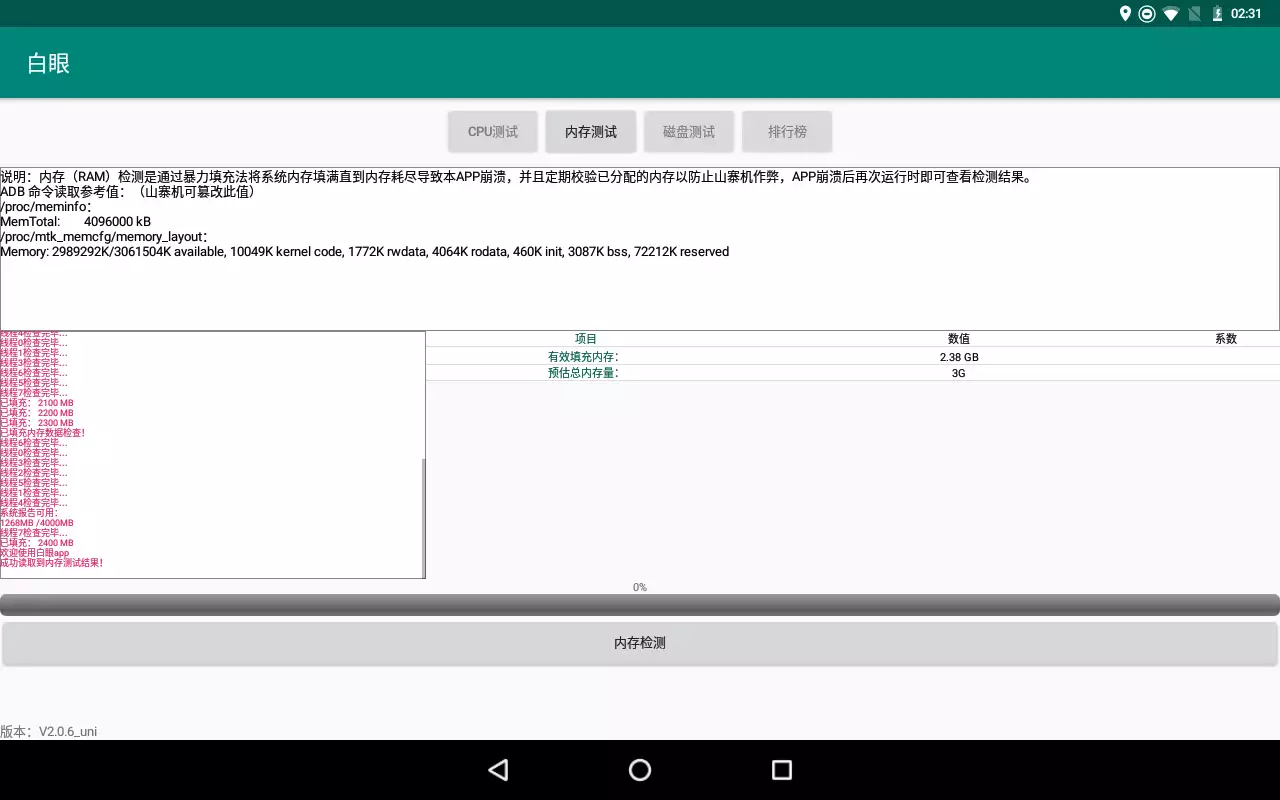Go to the 排行榜 leaderboard tab
Screen dimensions: 1280x800
(x=787, y=132)
